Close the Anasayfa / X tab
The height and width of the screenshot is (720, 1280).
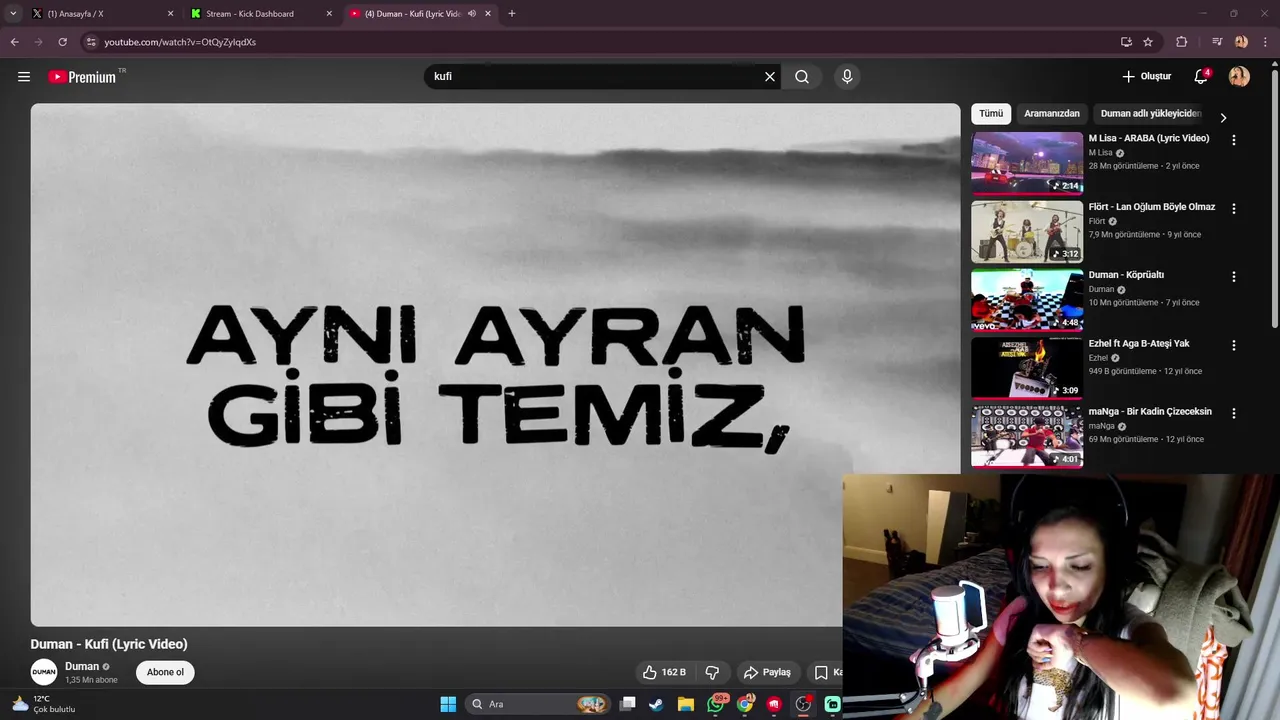pyautogui.click(x=170, y=14)
